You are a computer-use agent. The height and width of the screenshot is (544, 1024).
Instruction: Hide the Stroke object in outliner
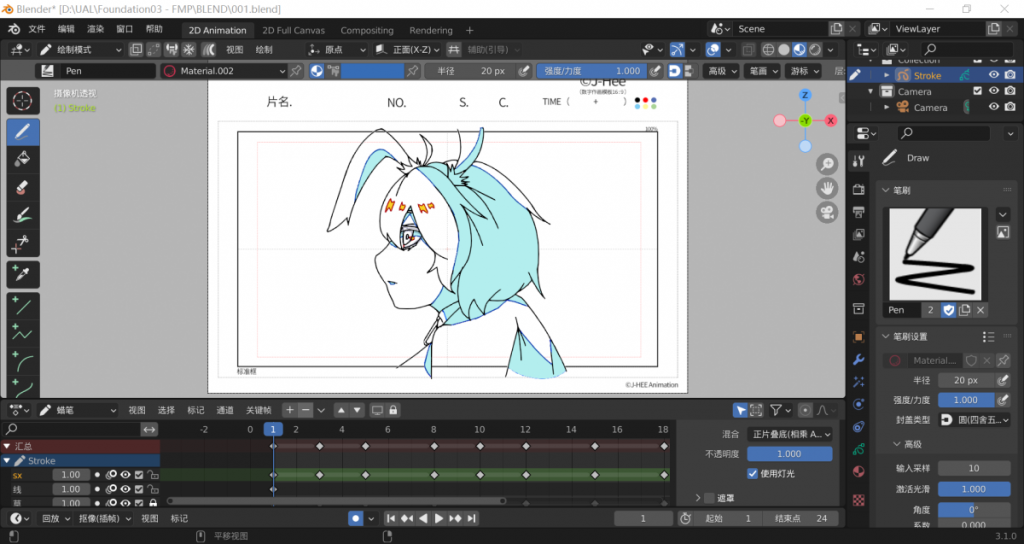pyautogui.click(x=993, y=75)
